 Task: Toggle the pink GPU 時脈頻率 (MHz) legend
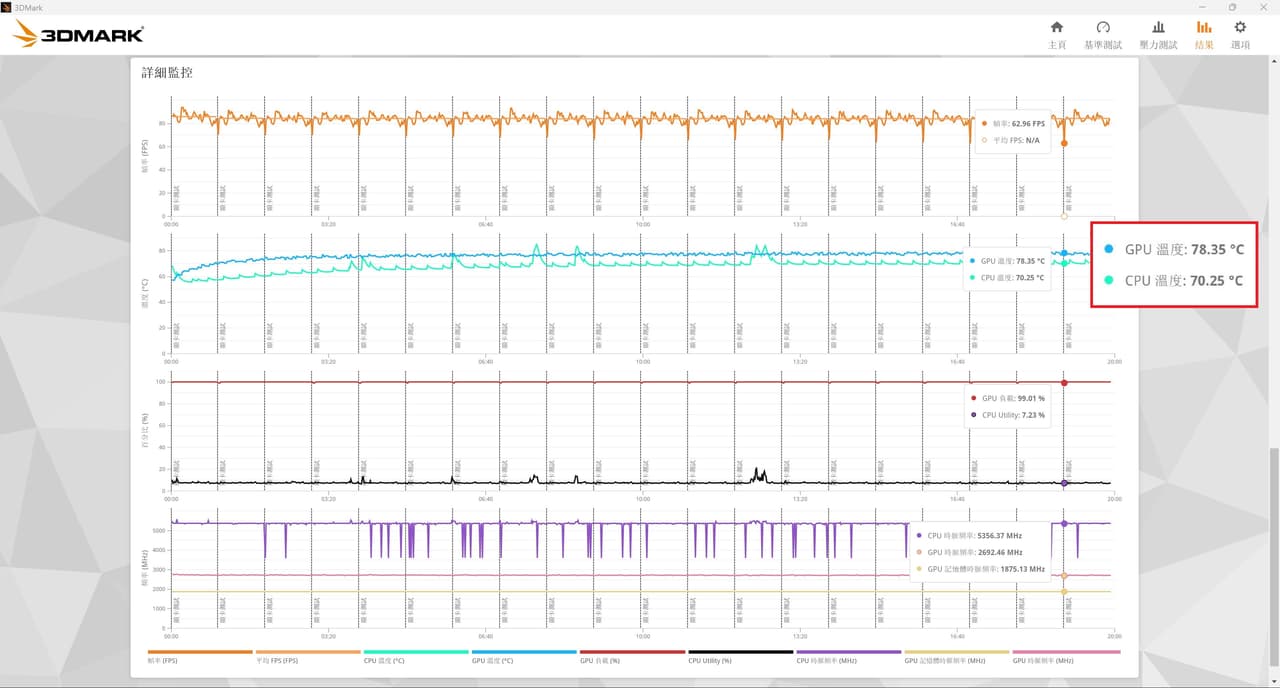click(1066, 656)
